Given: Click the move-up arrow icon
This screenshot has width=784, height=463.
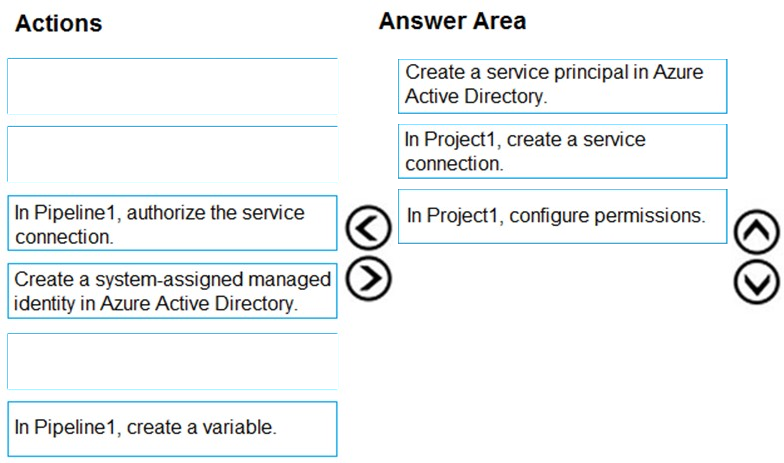Looking at the screenshot, I should 756,232.
